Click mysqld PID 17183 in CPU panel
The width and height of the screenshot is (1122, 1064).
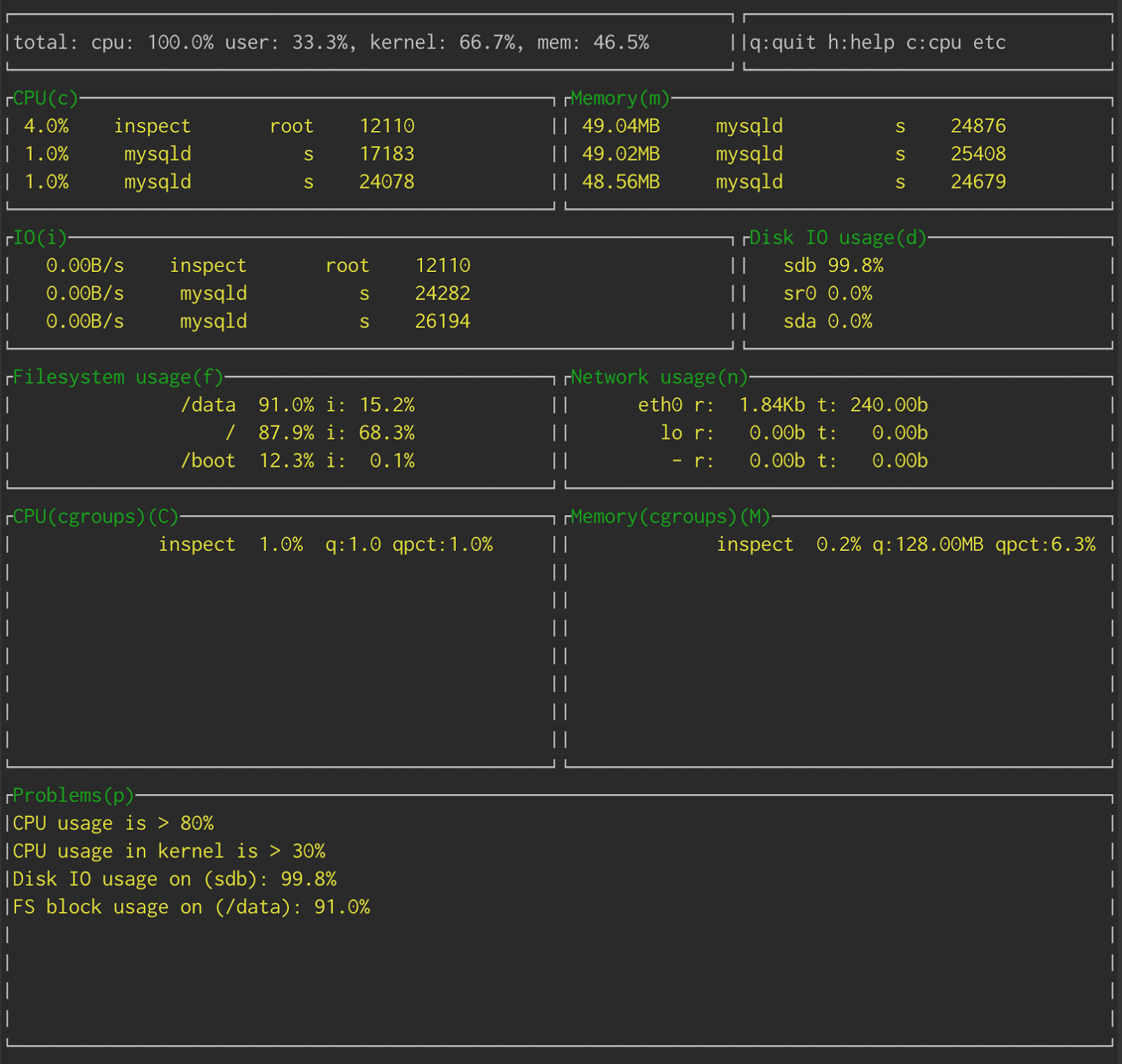pyautogui.click(x=387, y=154)
